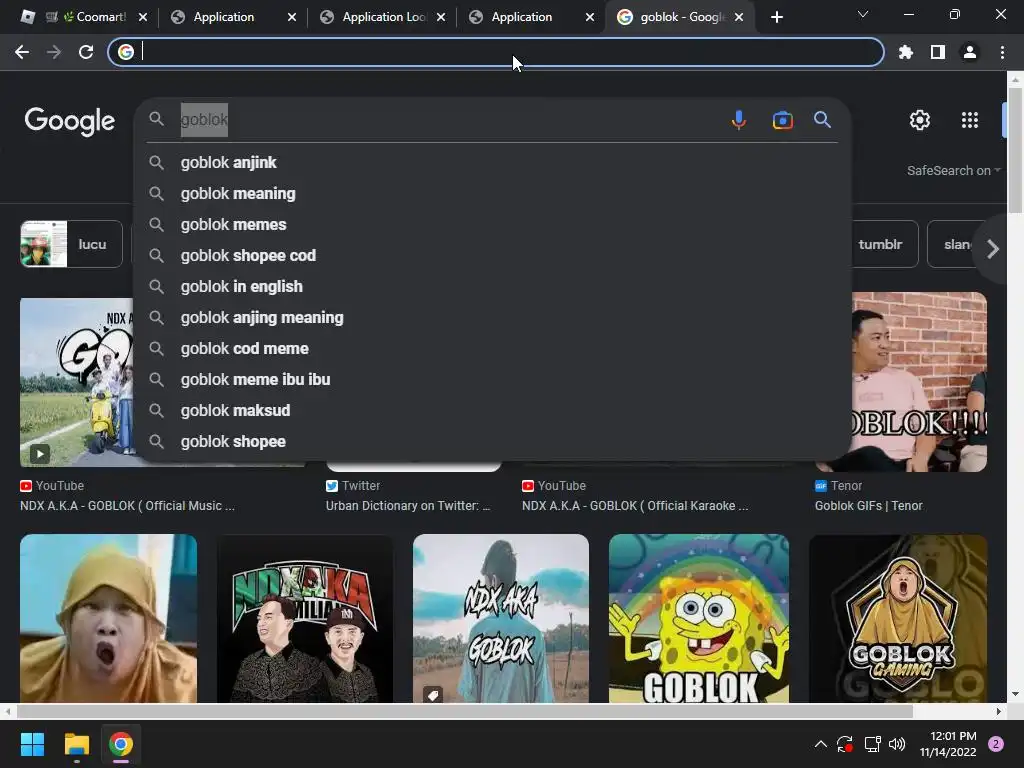Viewport: 1024px width, 768px height.
Task: Open Urban Dictionary on Twitter link
Action: (408, 505)
